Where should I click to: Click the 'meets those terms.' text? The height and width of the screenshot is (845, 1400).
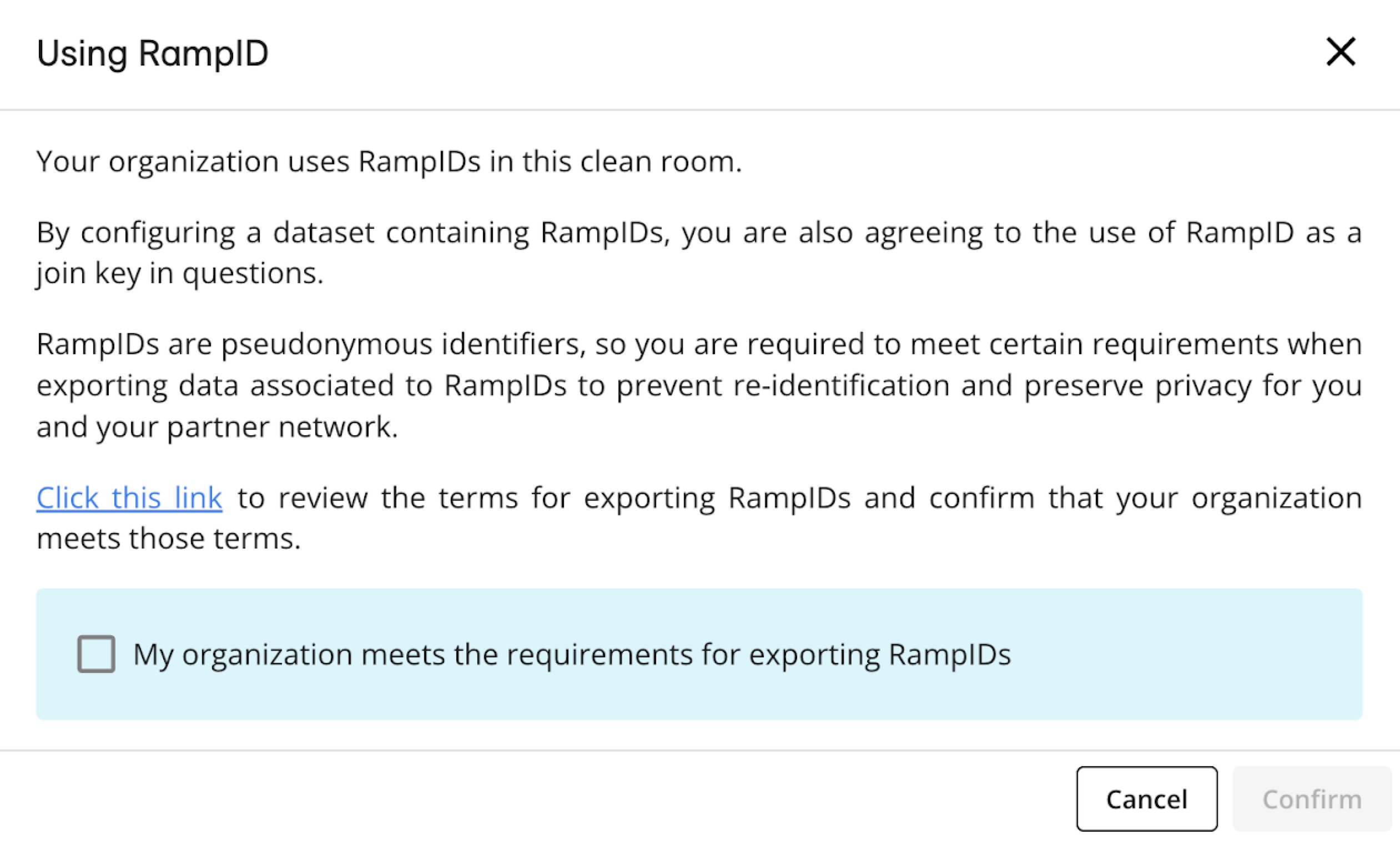tap(168, 538)
